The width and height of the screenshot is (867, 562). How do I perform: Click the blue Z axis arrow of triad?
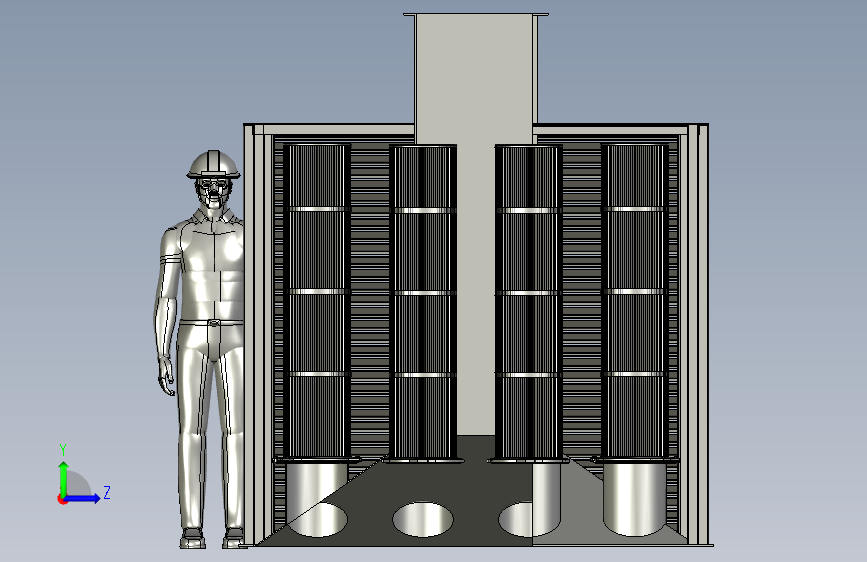pyautogui.click(x=83, y=498)
